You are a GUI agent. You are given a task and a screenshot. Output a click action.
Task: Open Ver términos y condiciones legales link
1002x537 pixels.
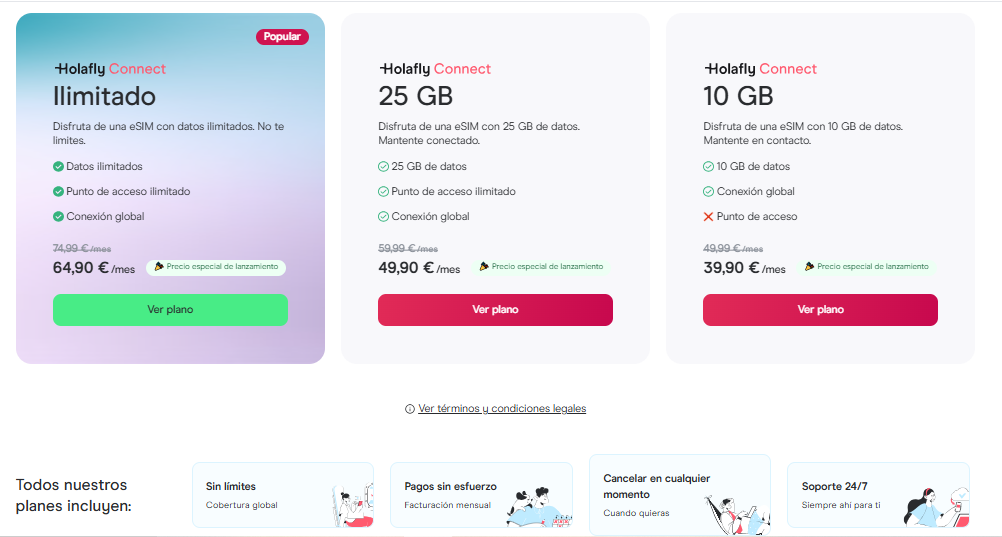point(502,409)
